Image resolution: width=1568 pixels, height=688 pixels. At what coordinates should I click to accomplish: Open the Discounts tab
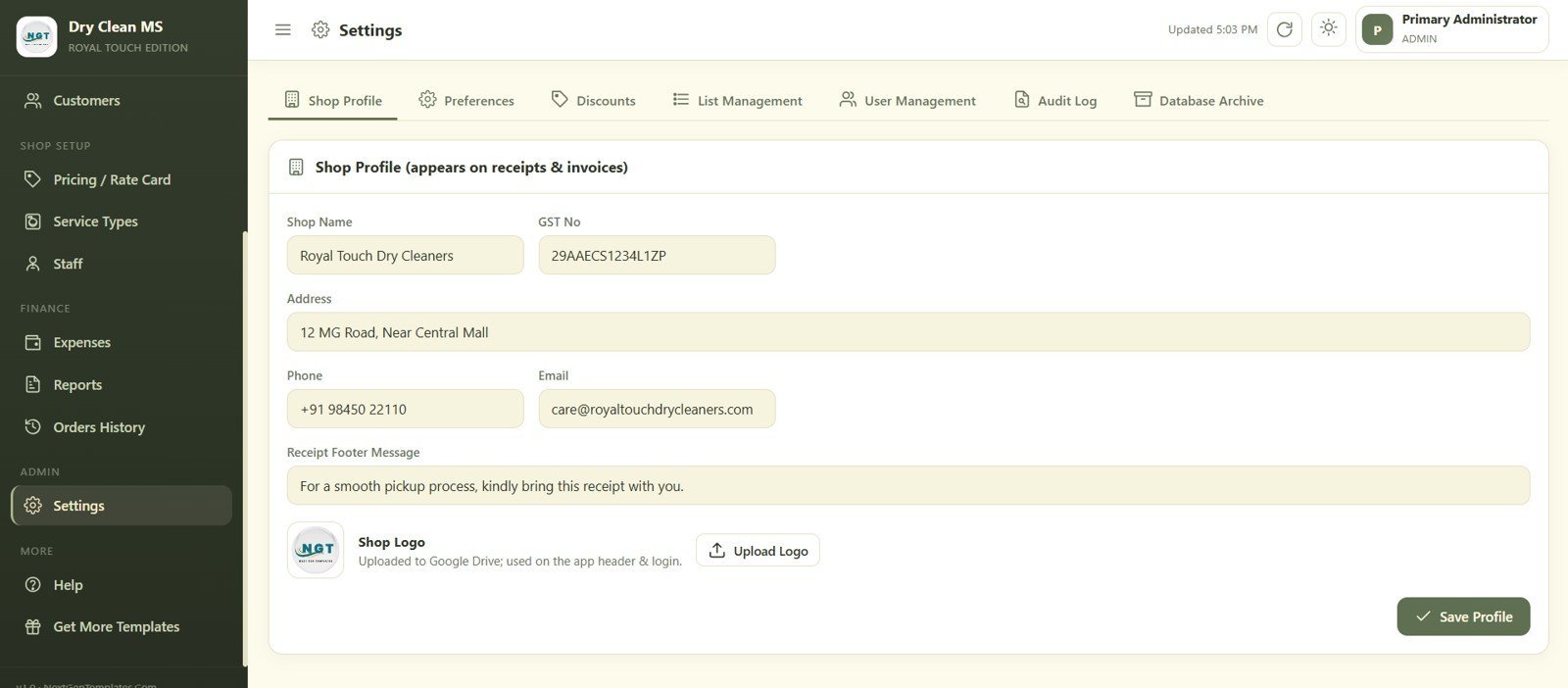tap(593, 100)
